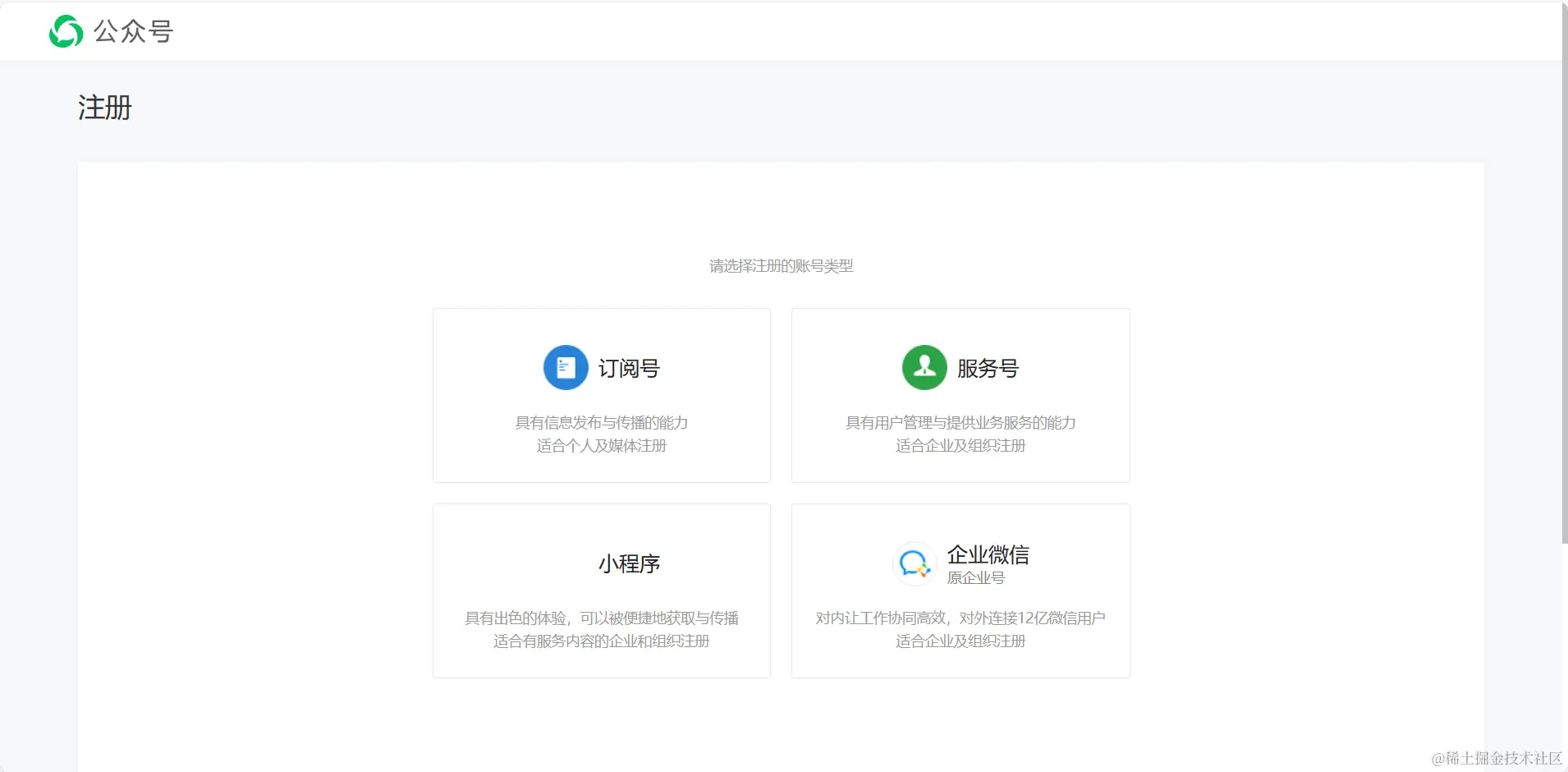This screenshot has width=1568, height=772.
Task: Click the 请选择注册的账号类型 prompt text
Action: click(x=782, y=266)
